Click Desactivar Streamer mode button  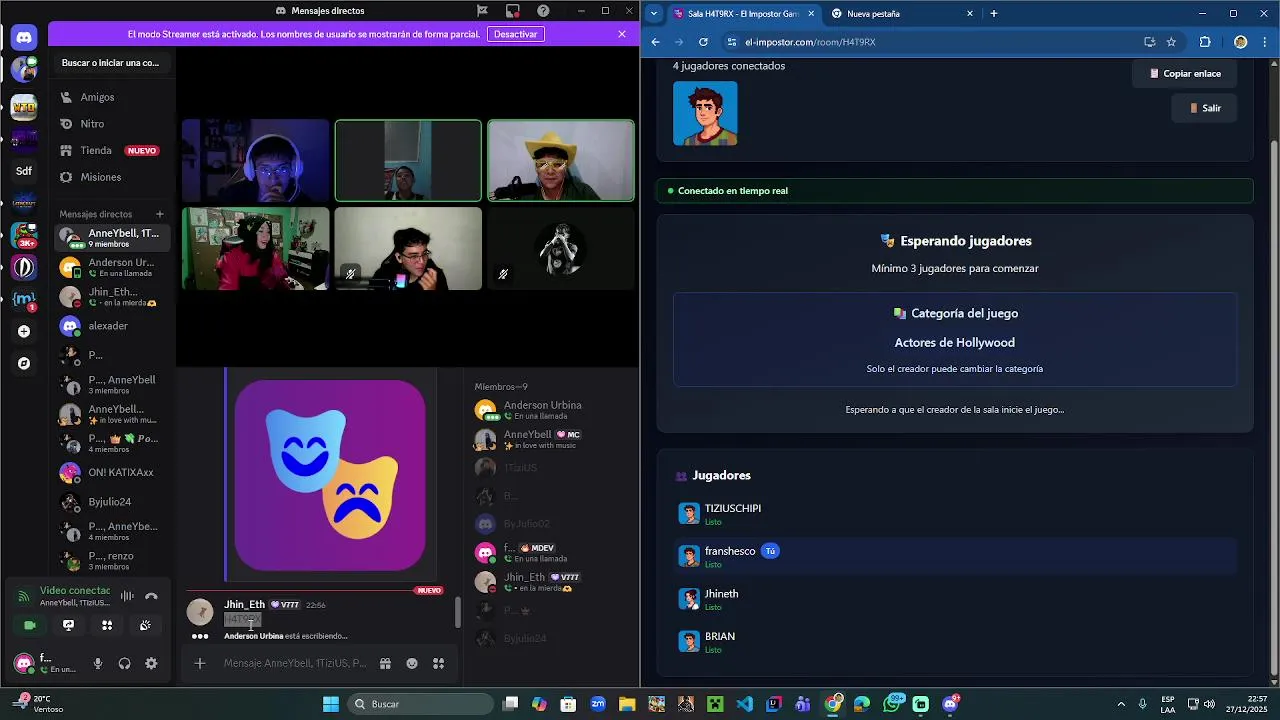(x=516, y=34)
